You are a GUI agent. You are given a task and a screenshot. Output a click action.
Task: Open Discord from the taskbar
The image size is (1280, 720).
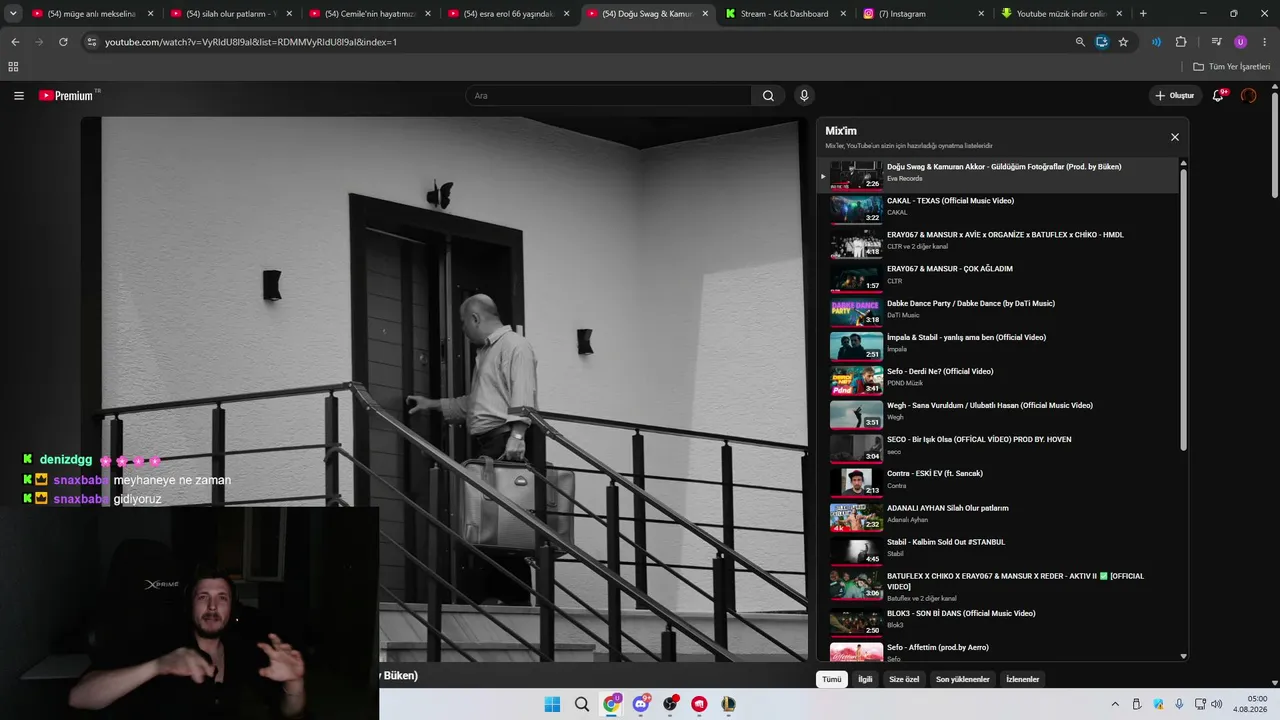tap(641, 704)
